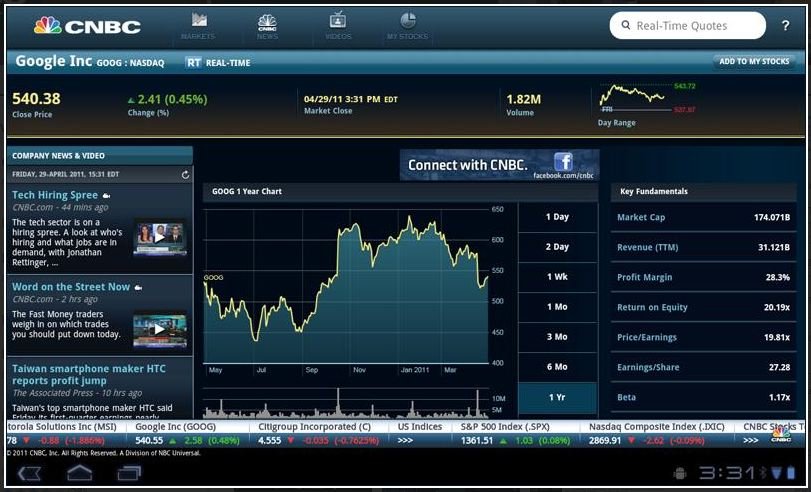Click Nasdaq Composite Index (.IXIC) in the ticker
This screenshot has width=811, height=492.
656,427
